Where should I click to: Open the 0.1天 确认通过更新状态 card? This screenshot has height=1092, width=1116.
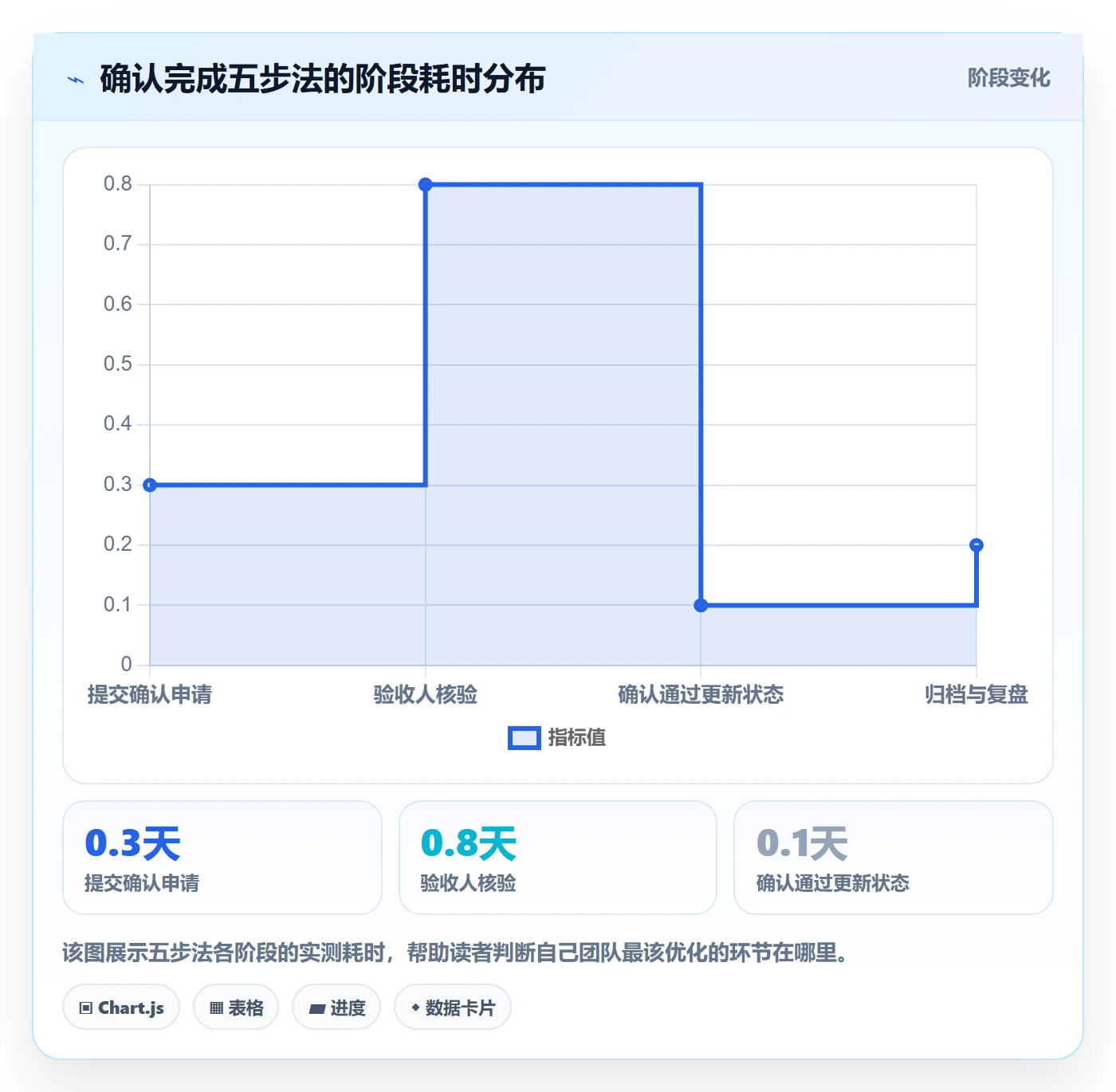pos(894,858)
